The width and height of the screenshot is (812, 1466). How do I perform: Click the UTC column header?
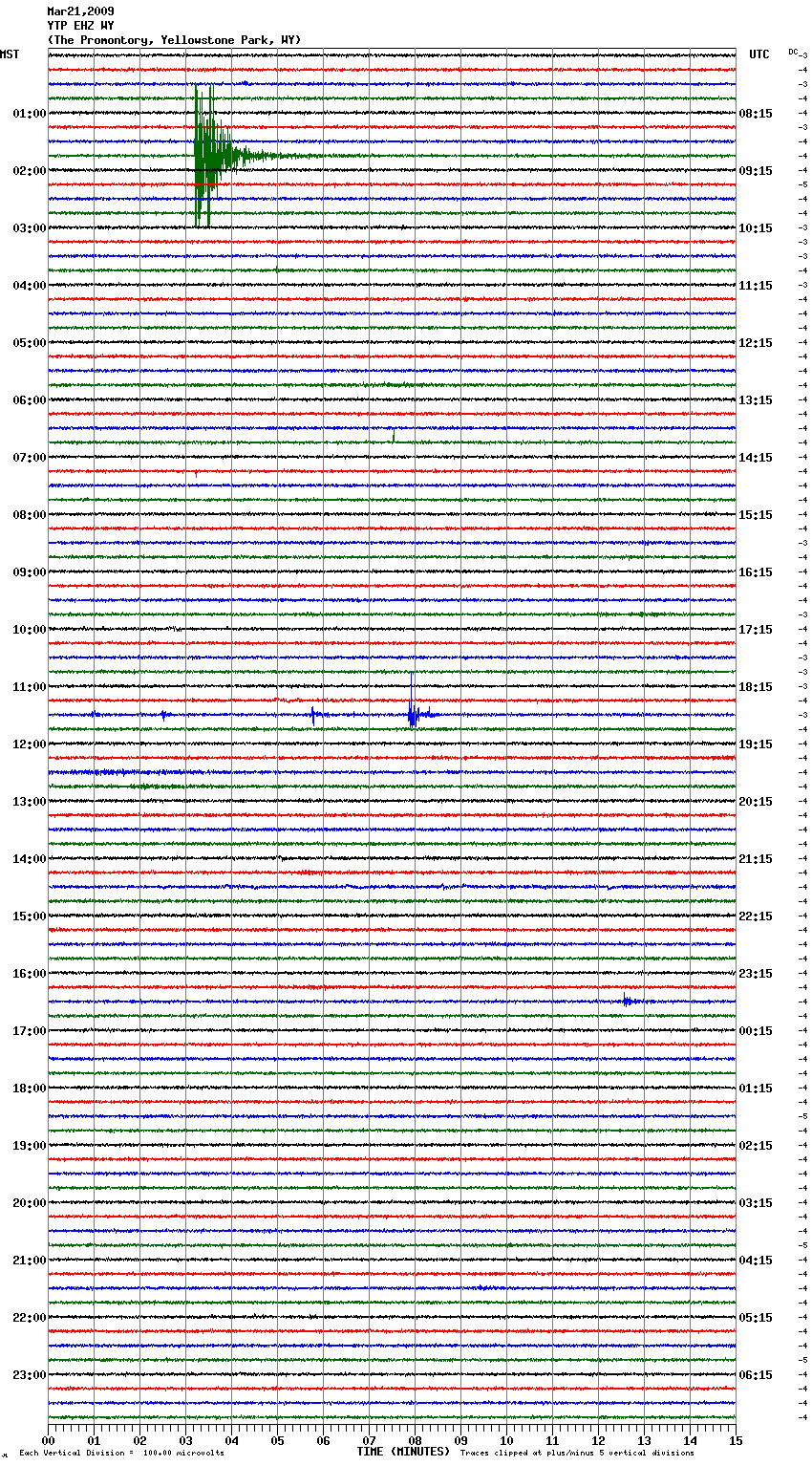(759, 54)
